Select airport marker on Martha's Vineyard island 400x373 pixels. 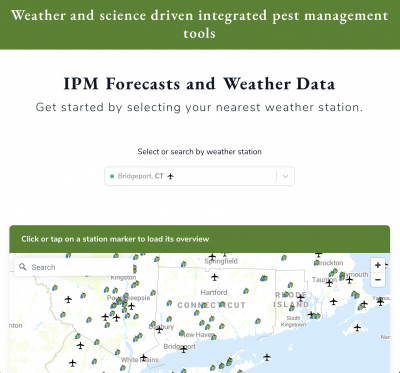click(357, 328)
